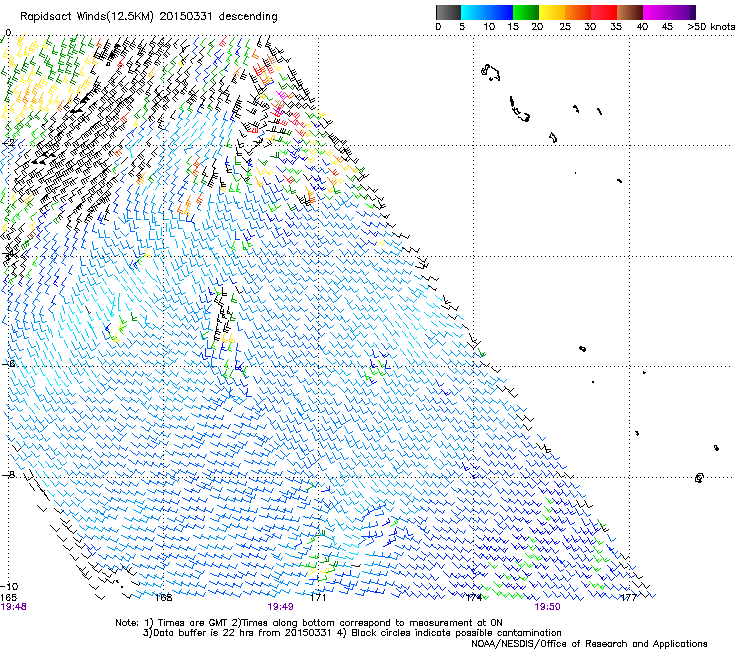Click the purple '19:49' time label
The height and width of the screenshot is (650, 740).
(x=280, y=607)
